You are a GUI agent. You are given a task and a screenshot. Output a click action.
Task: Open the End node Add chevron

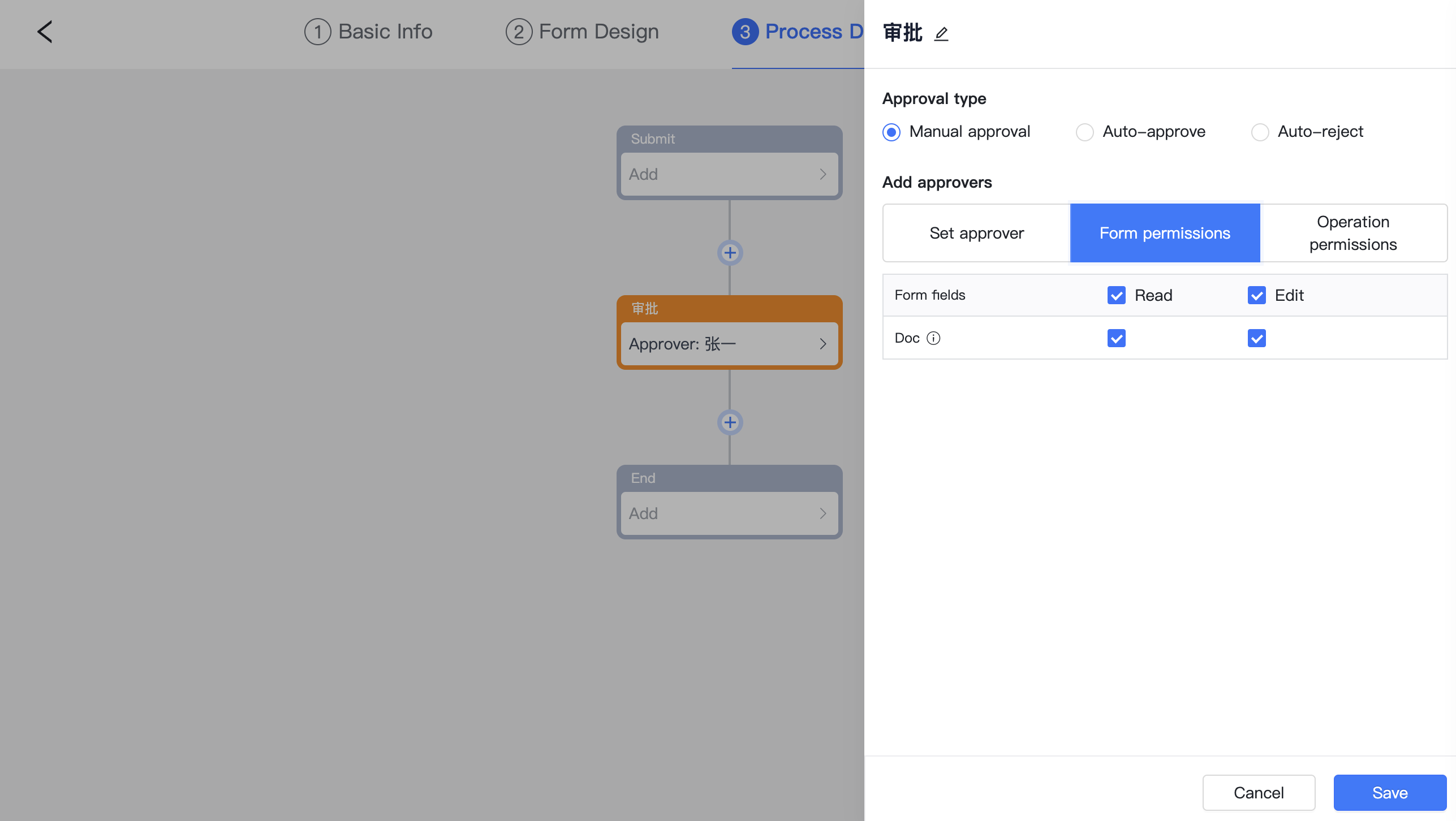(823, 513)
